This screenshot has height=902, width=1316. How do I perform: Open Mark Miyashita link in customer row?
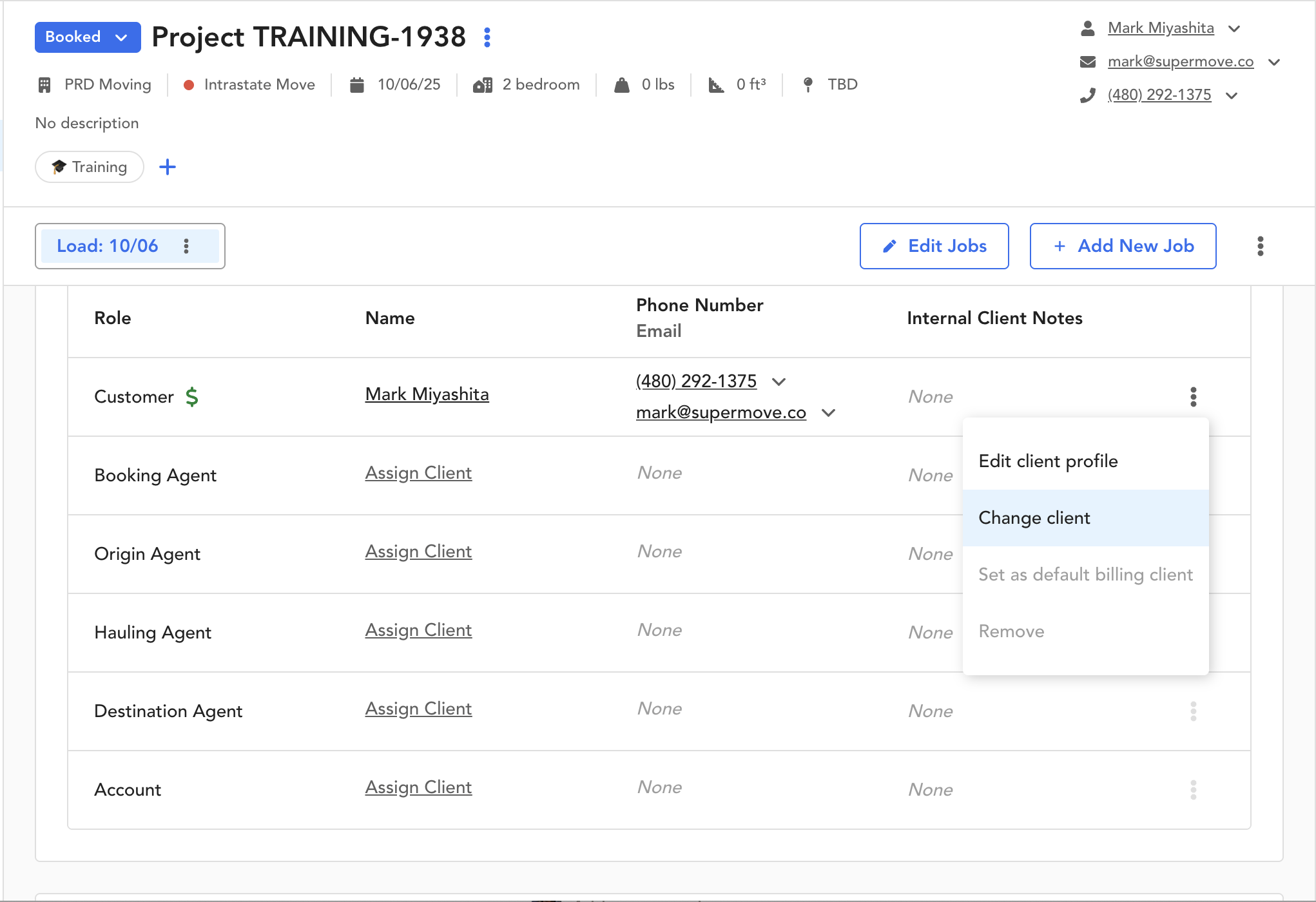[427, 394]
